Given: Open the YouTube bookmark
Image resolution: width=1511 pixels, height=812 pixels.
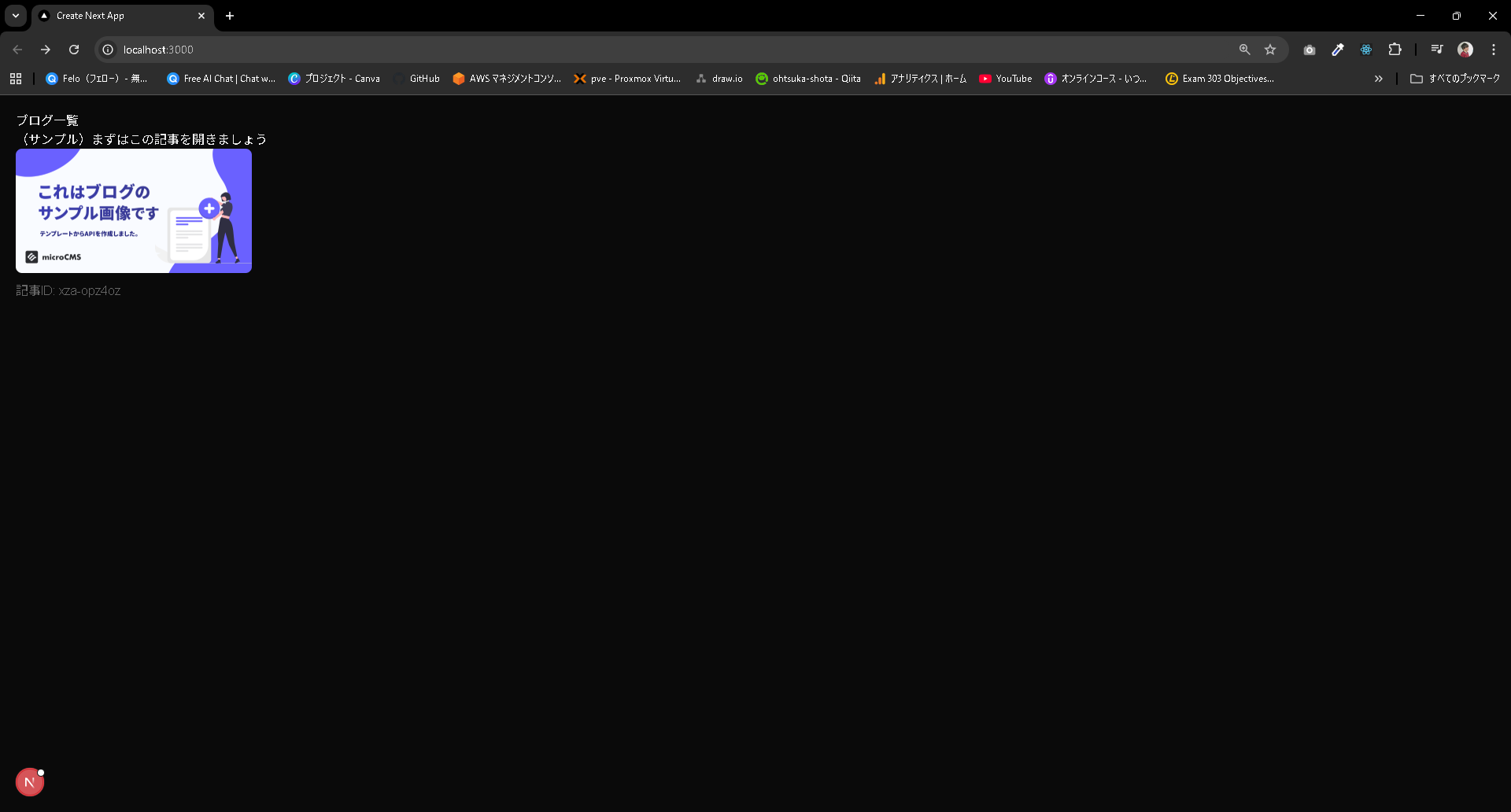Looking at the screenshot, I should click(x=1006, y=79).
